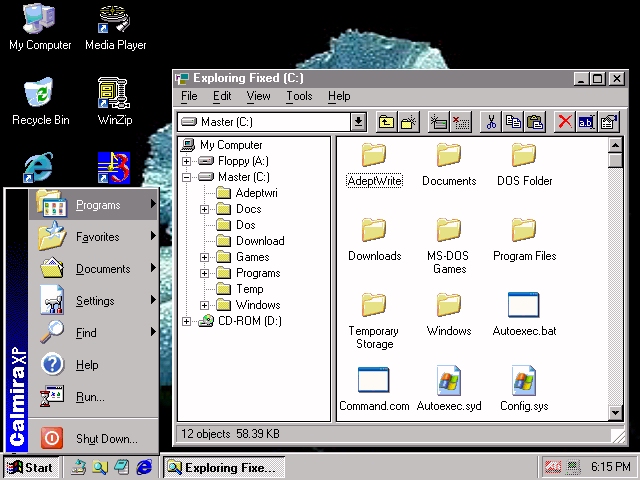
Task: Open the drive selector dropdown showing Master (C:)
Action: pyautogui.click(x=358, y=122)
